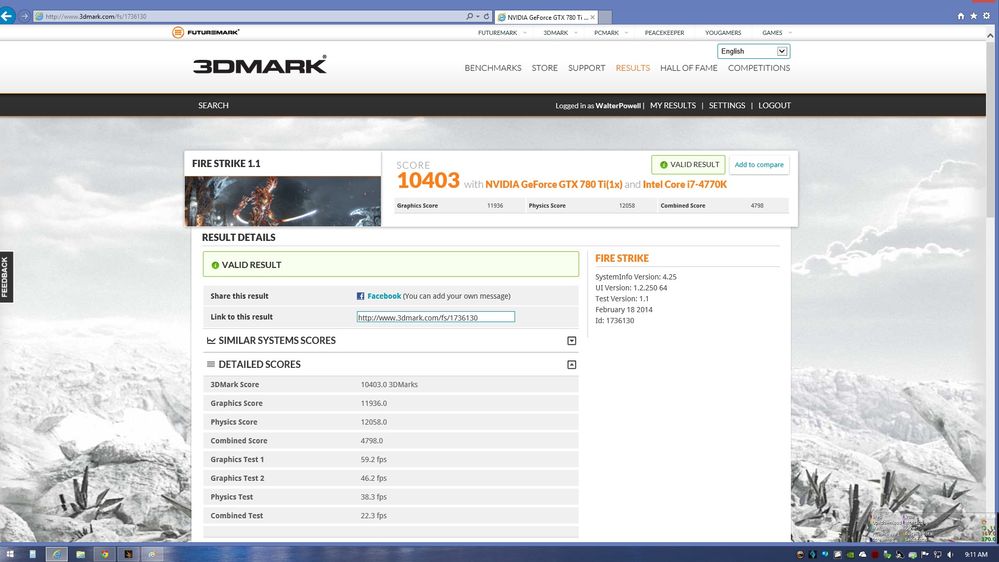Open the BENCHMARKS menu

tap(492, 68)
